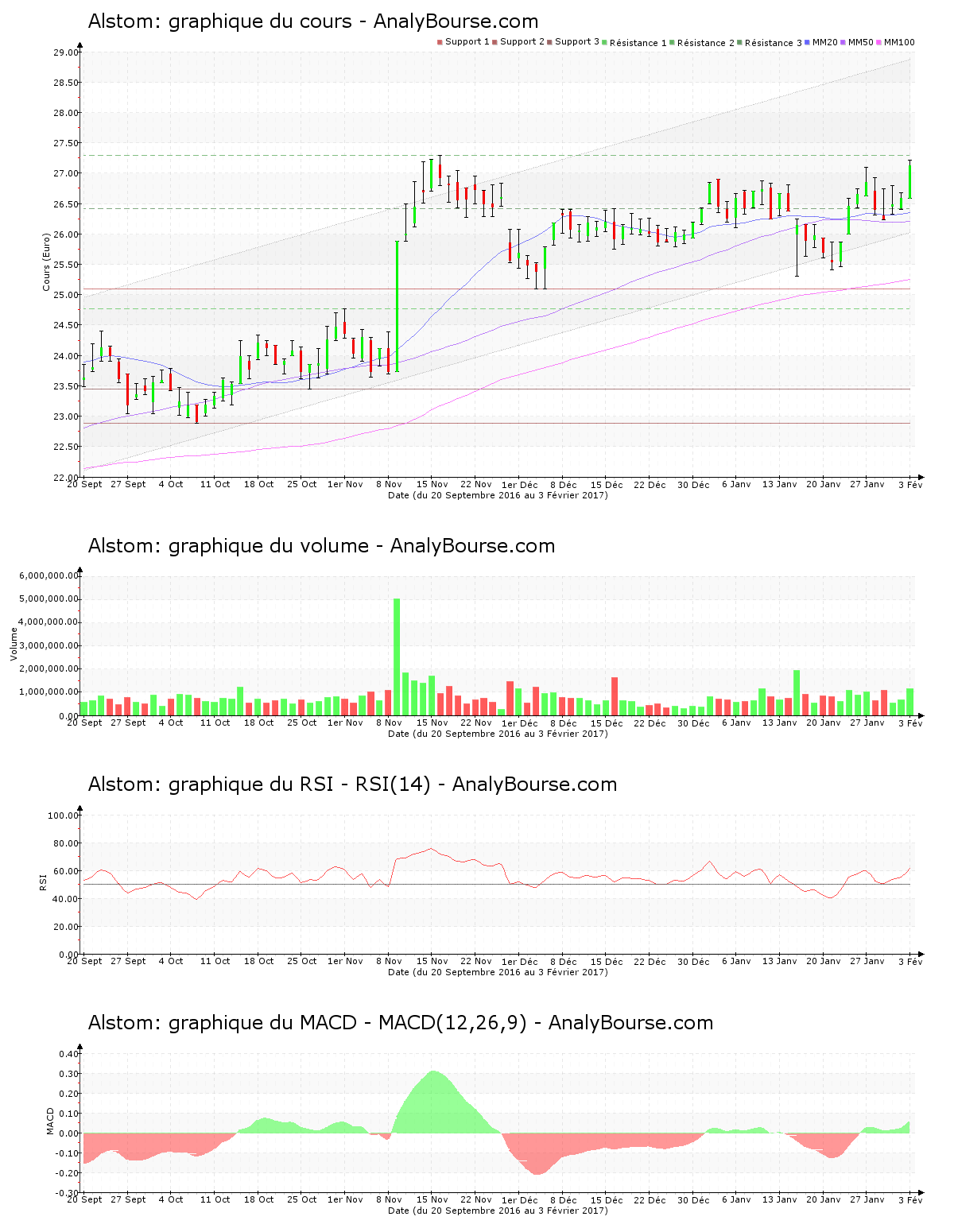Click the Résistance 1 legend color square
Image resolution: width=954 pixels, height=1232 pixels.
(605, 42)
